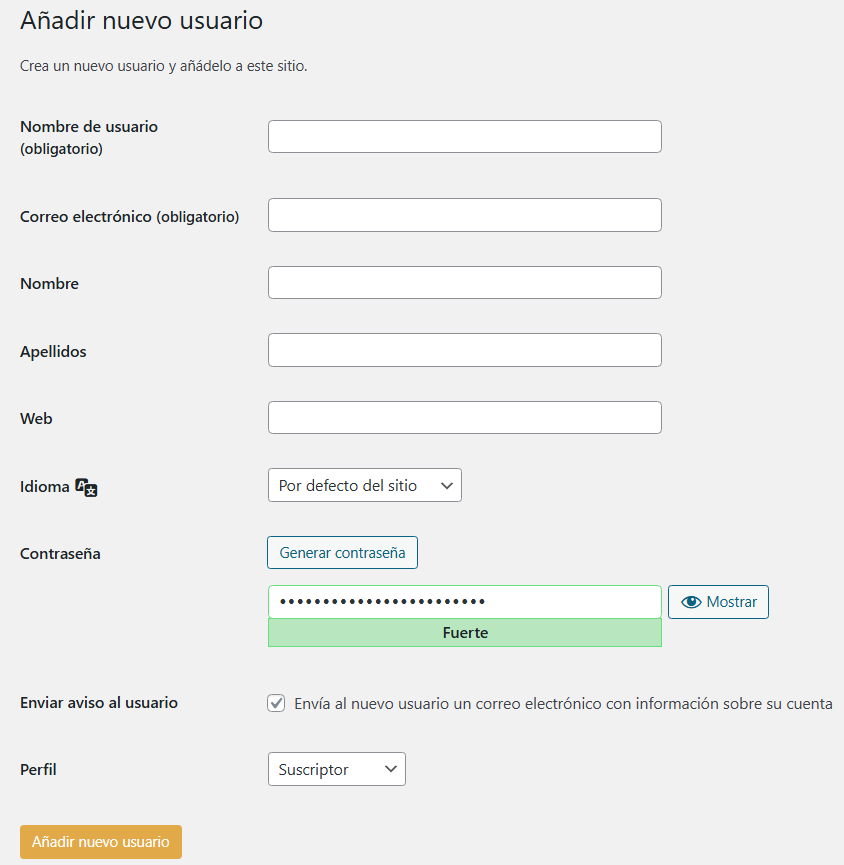Click the email notification description text
This screenshot has width=844, height=865.
tap(563, 704)
